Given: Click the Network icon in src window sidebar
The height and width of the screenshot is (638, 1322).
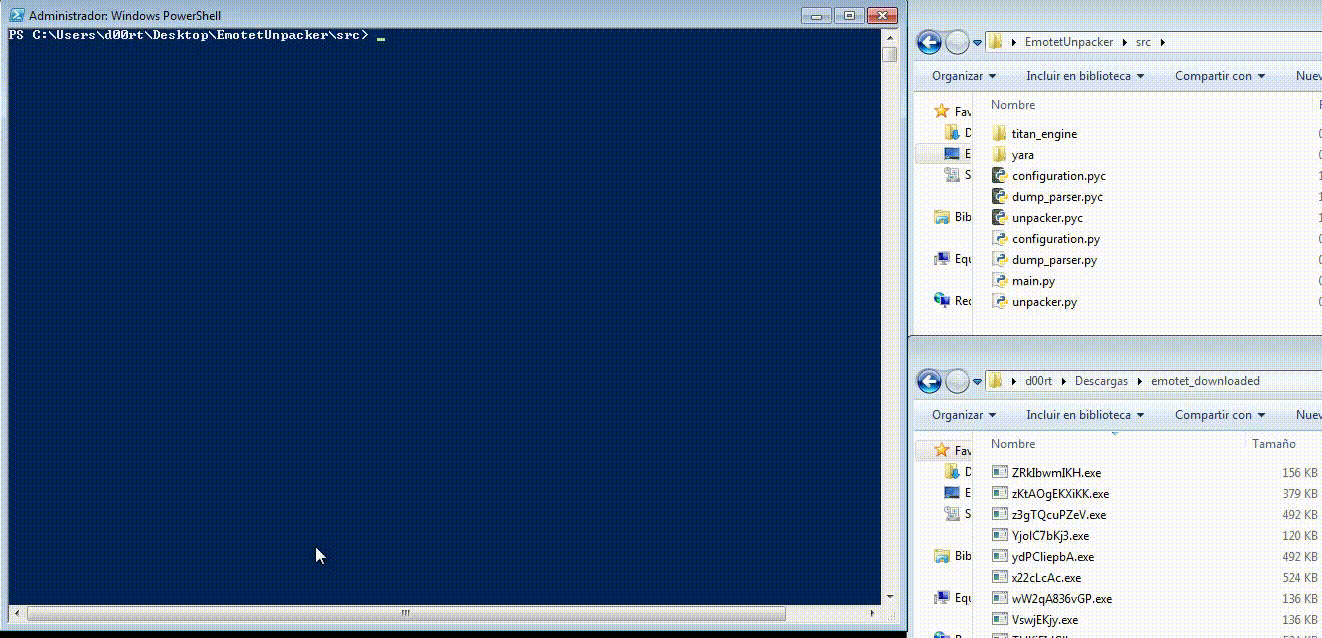Looking at the screenshot, I should point(941,300).
